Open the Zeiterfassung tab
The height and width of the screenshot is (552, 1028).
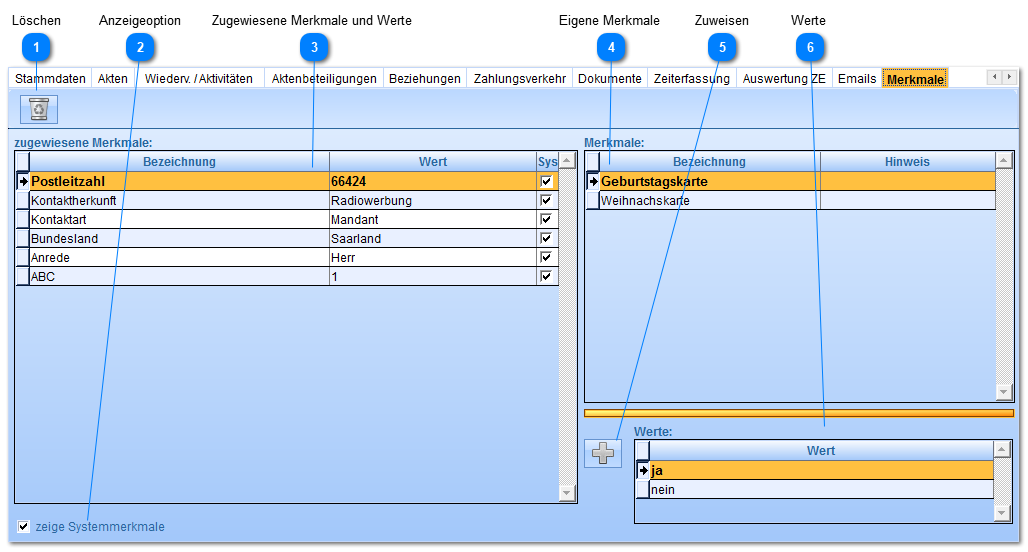point(692,79)
